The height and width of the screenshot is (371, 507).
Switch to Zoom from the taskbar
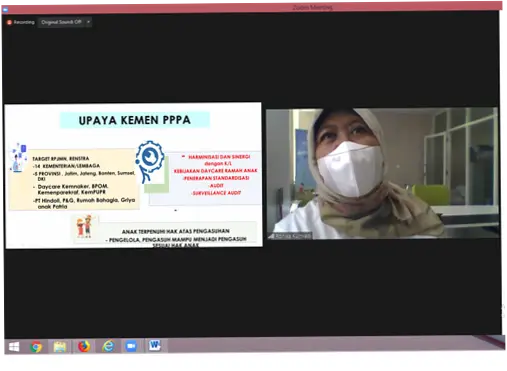click(x=131, y=346)
